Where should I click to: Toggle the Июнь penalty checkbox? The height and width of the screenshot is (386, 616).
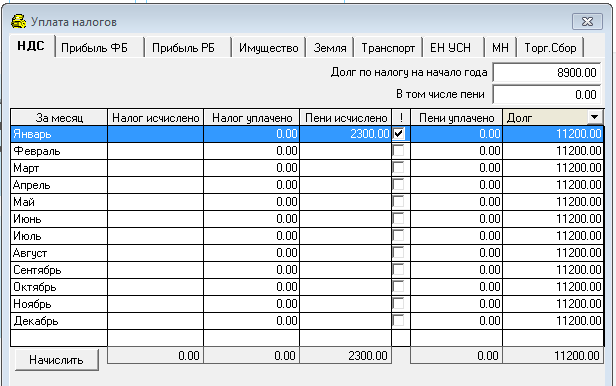(x=398, y=219)
